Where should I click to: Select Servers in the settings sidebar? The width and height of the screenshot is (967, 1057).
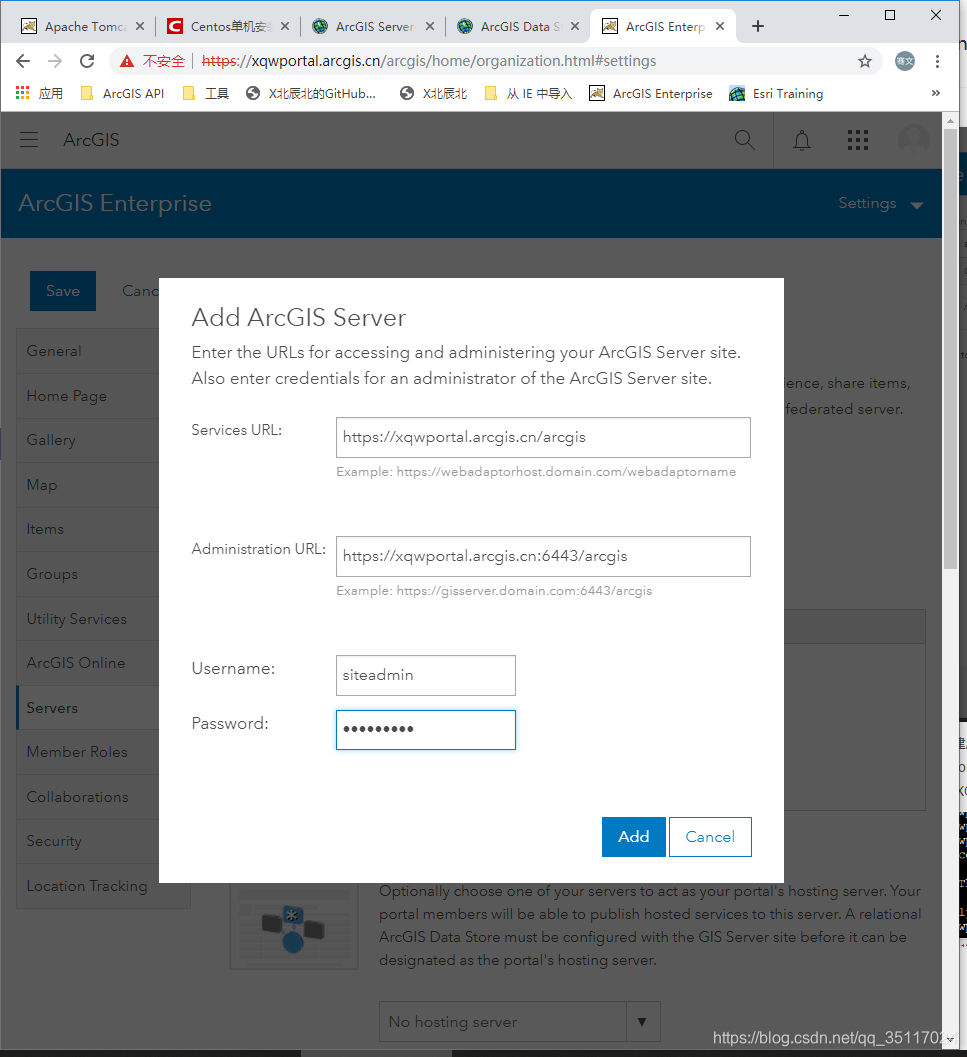pos(88,708)
